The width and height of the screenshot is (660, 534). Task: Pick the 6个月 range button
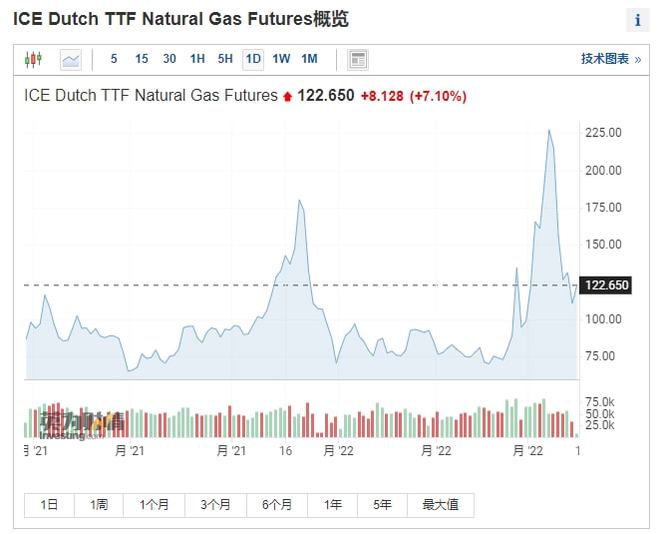point(277,505)
